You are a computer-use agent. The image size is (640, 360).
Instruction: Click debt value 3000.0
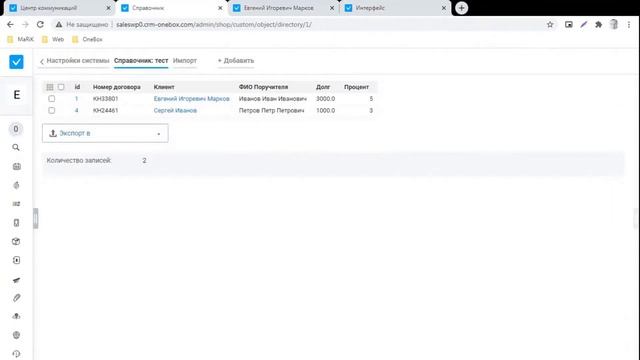[325, 99]
